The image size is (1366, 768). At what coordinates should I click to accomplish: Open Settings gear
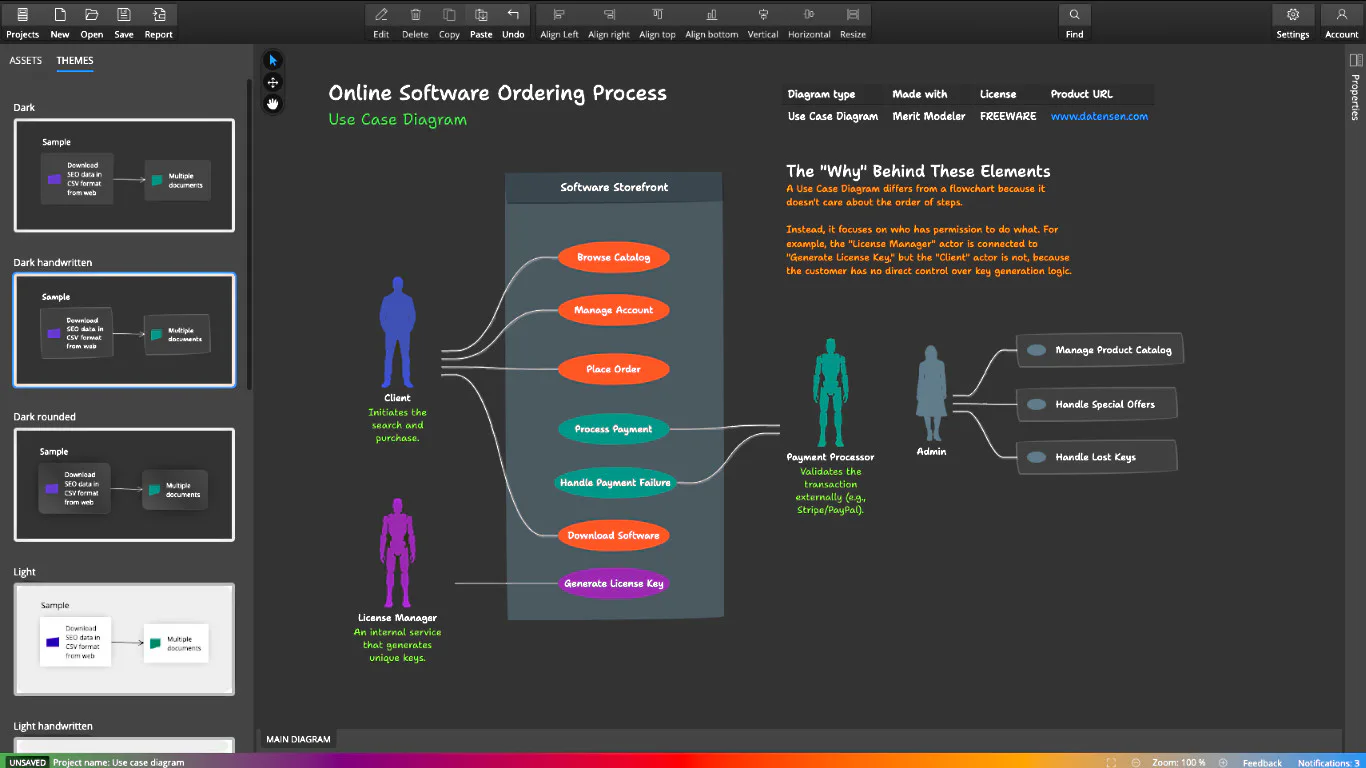tap(1292, 22)
